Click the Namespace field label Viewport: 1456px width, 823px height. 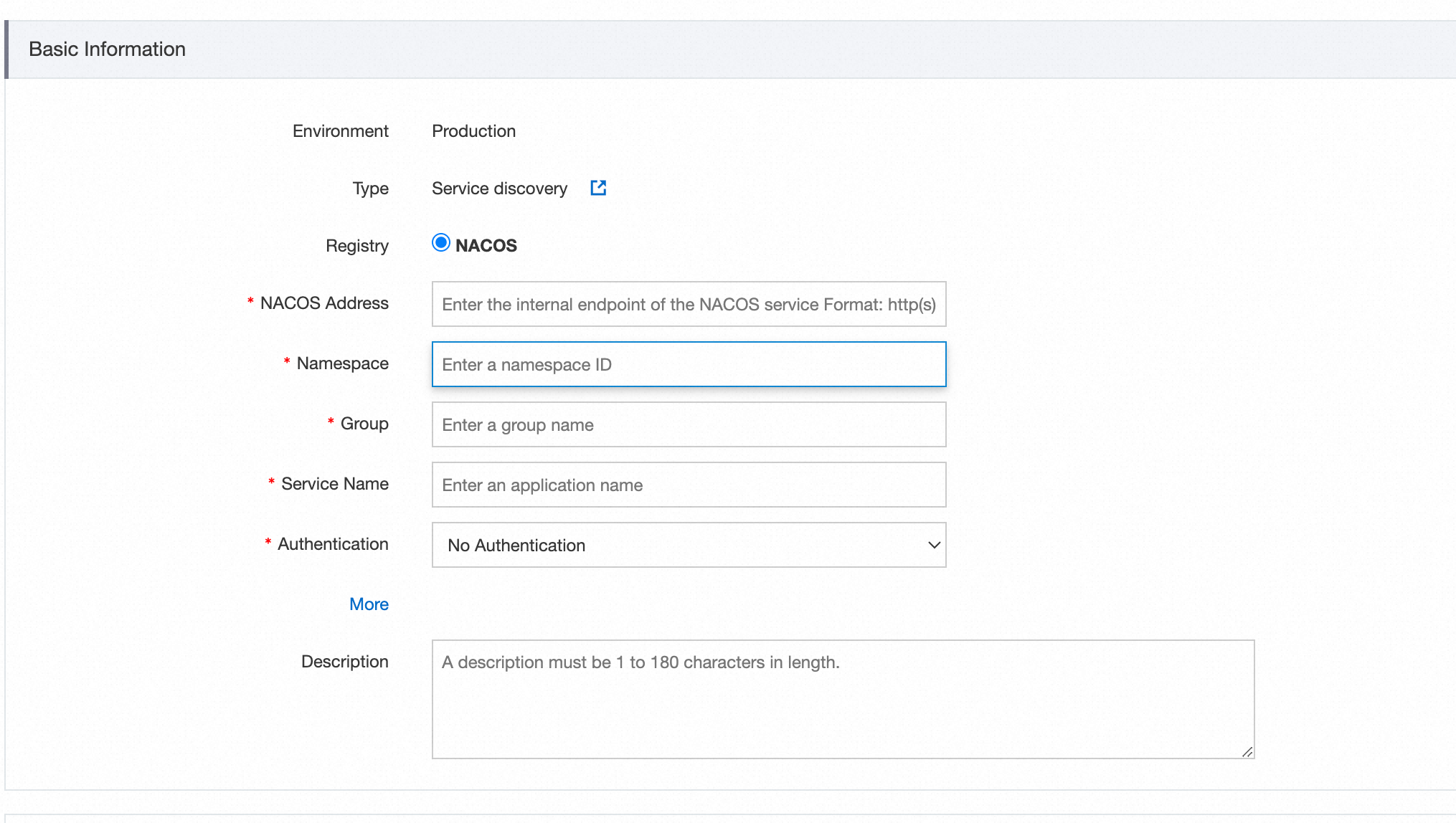(342, 363)
